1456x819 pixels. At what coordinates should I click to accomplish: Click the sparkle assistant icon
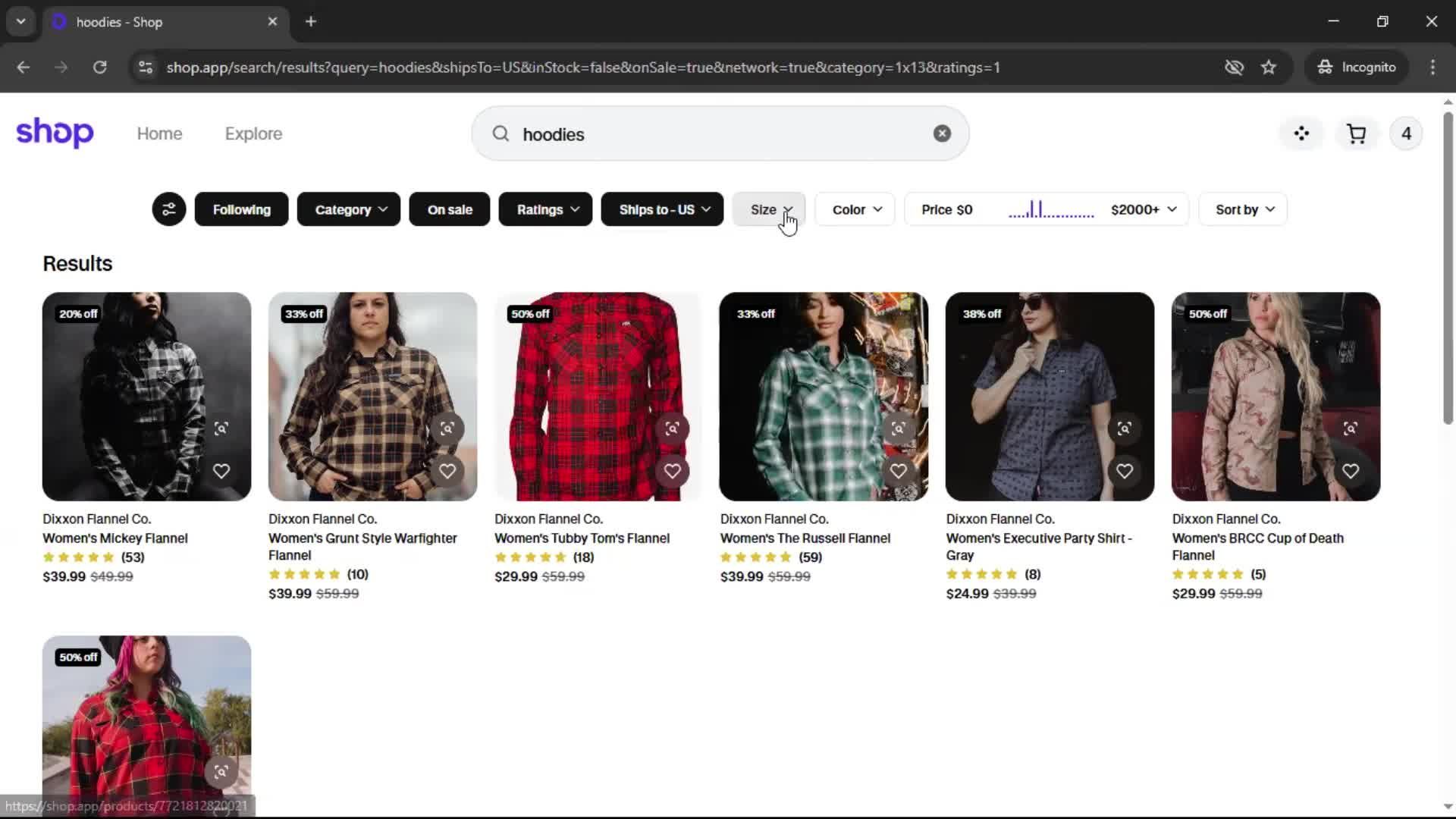pos(1301,134)
